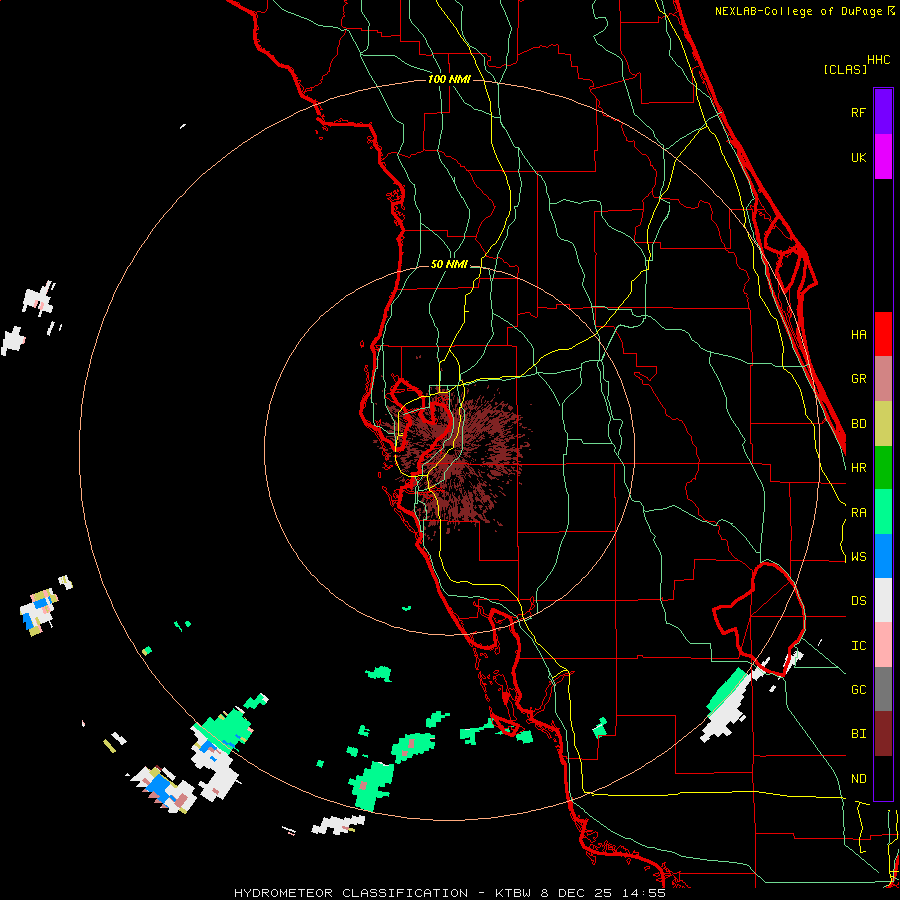
Task: Click the red HA legend swatch
Action: 883,334
